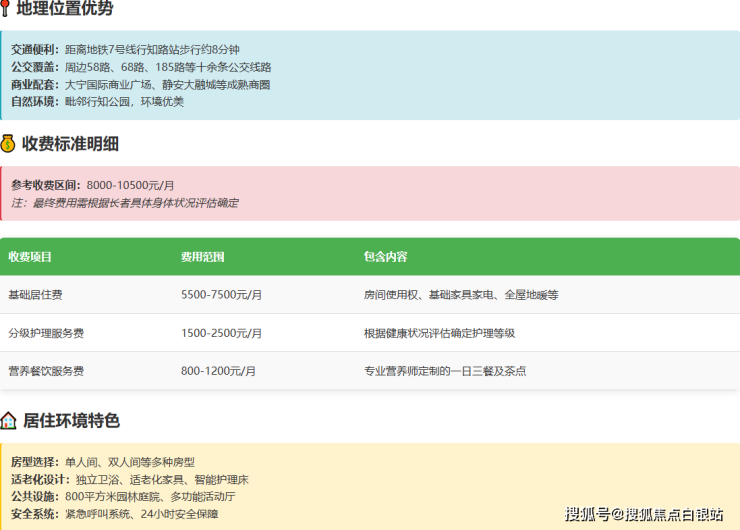The width and height of the screenshot is (740, 530).
Task: Click the 包含内容 table column header
Action: pos(385,257)
